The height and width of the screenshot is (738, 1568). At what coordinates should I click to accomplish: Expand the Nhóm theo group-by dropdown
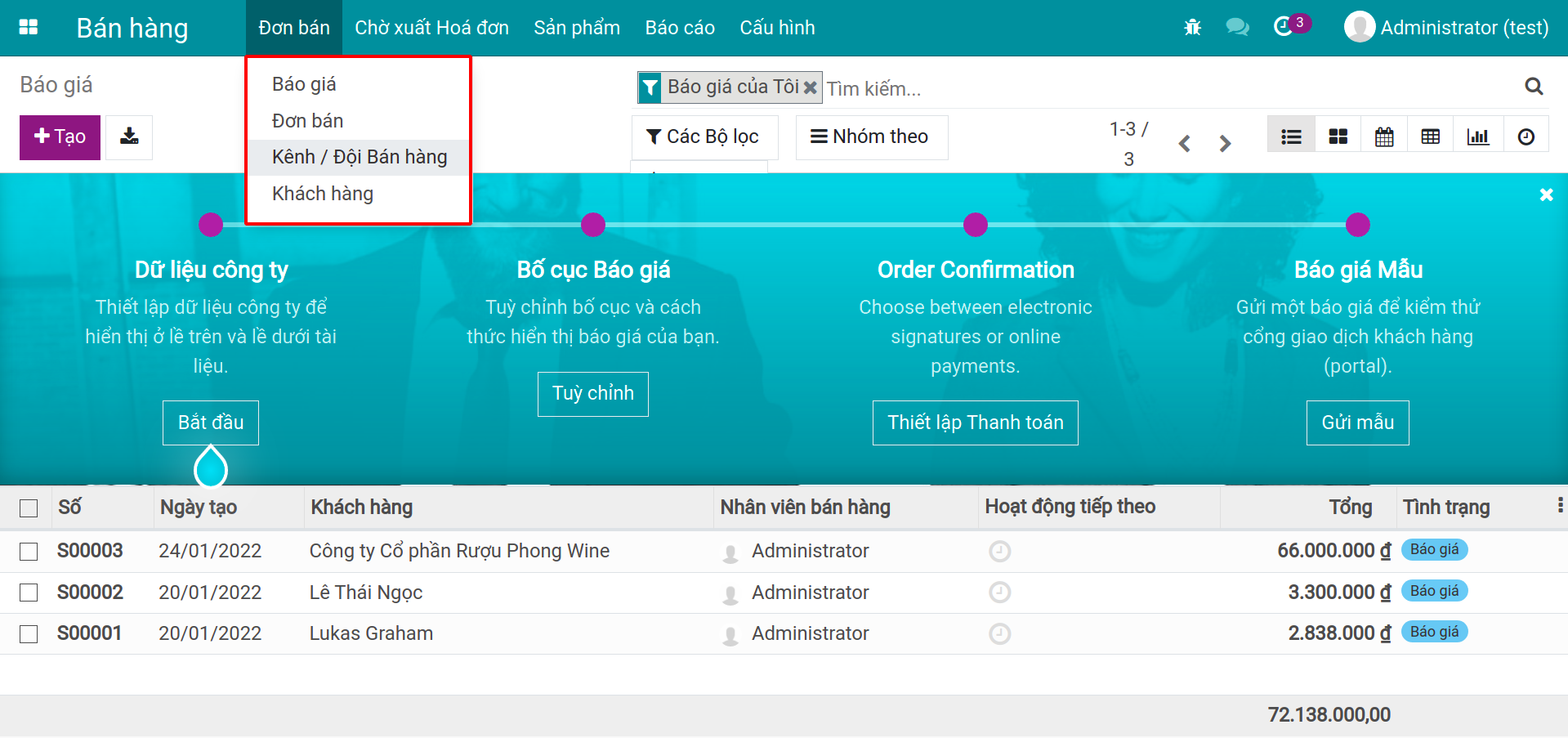pyautogui.click(x=870, y=136)
